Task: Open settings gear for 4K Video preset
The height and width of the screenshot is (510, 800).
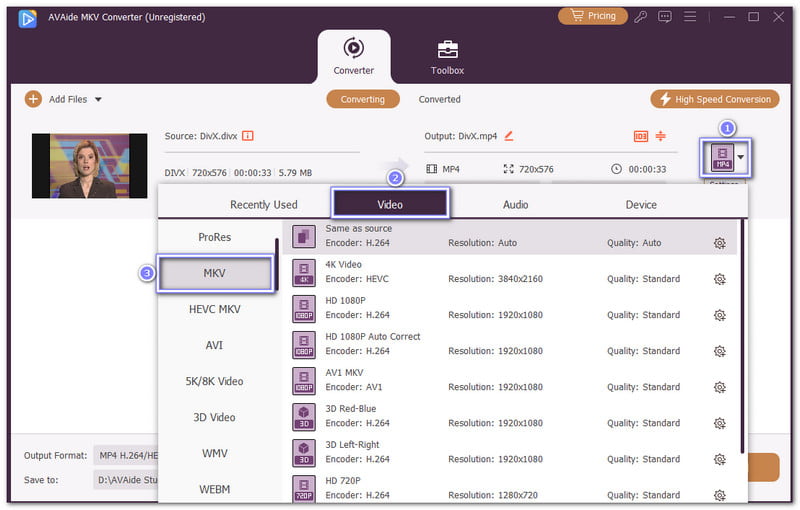Action: coord(719,279)
